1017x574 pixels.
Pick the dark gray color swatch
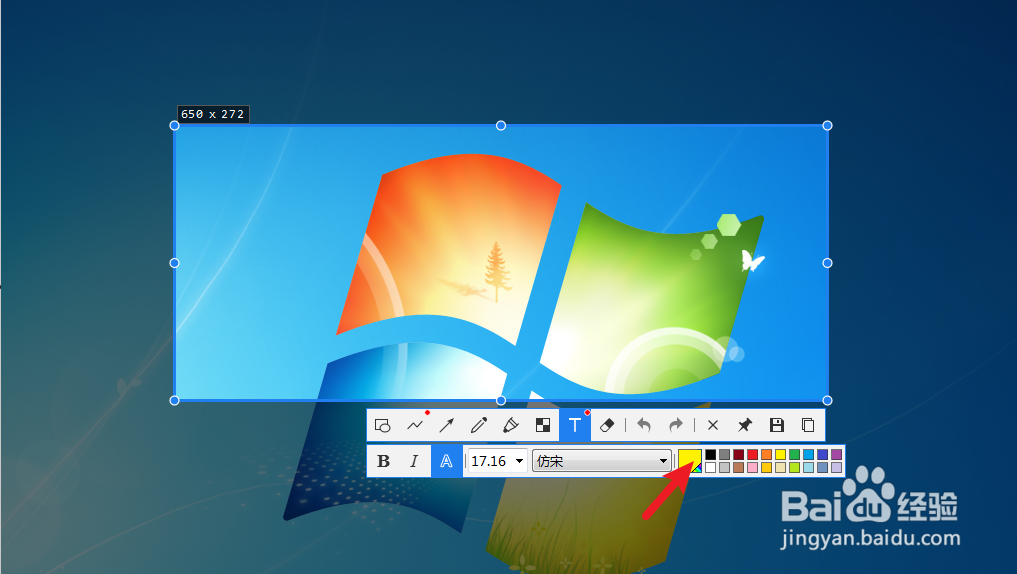[724, 455]
